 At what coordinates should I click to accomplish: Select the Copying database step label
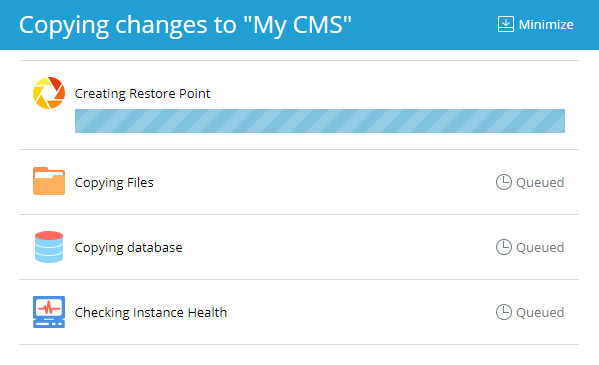(128, 248)
